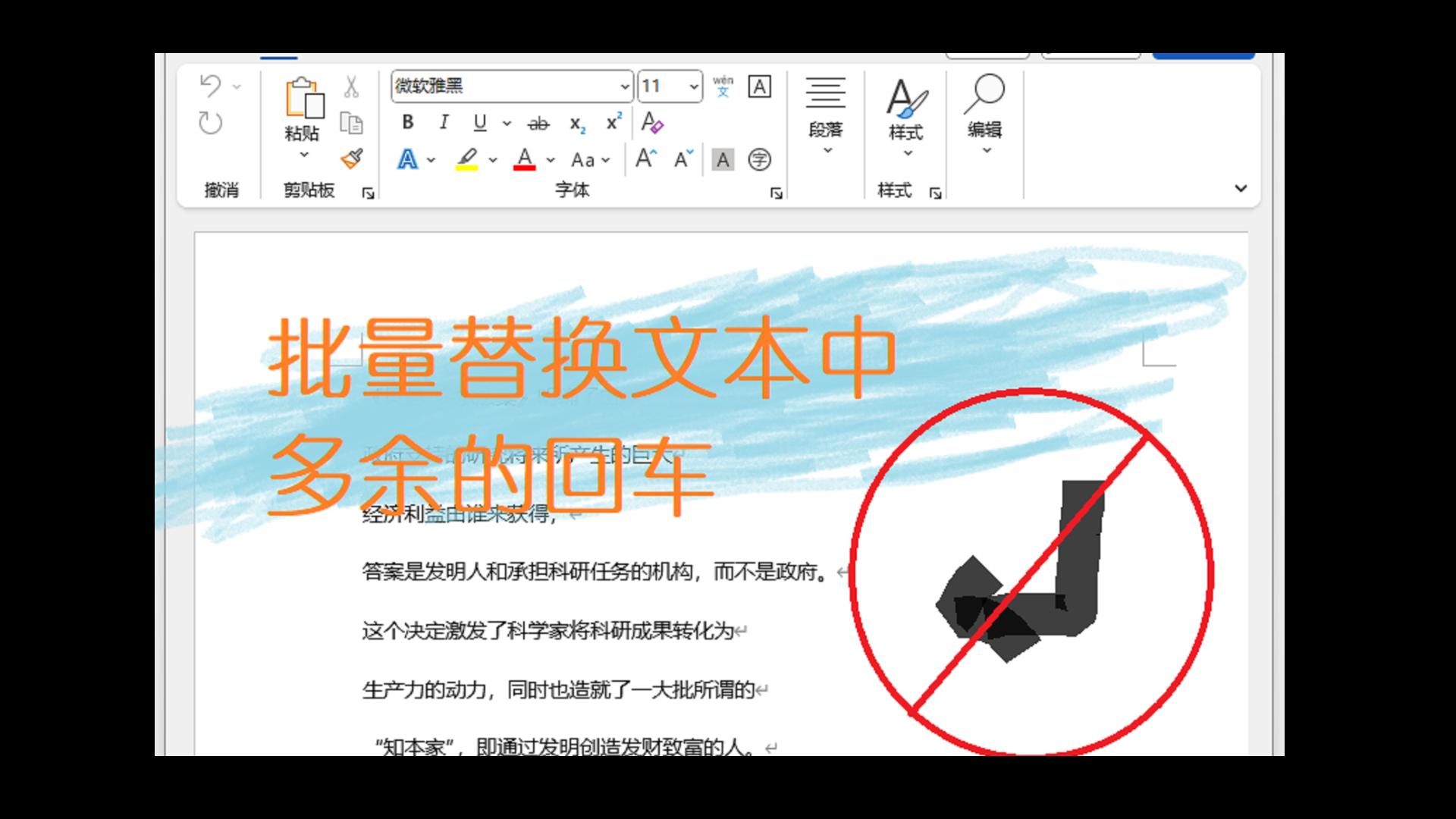
Task: Toggle Underline formatting
Action: pyautogui.click(x=479, y=122)
